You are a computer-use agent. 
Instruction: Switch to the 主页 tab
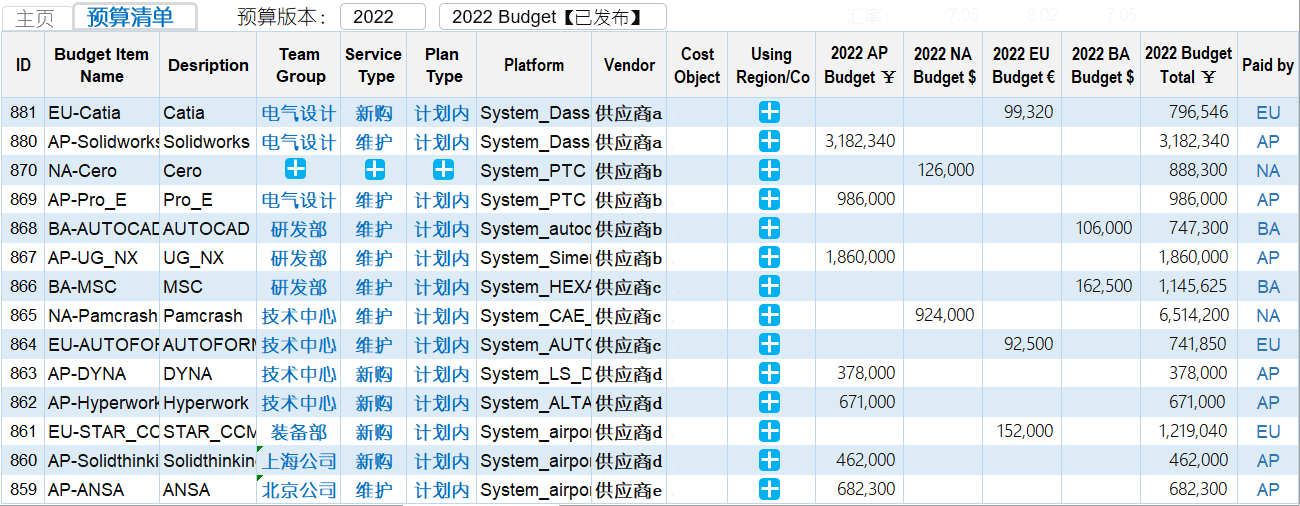click(36, 18)
